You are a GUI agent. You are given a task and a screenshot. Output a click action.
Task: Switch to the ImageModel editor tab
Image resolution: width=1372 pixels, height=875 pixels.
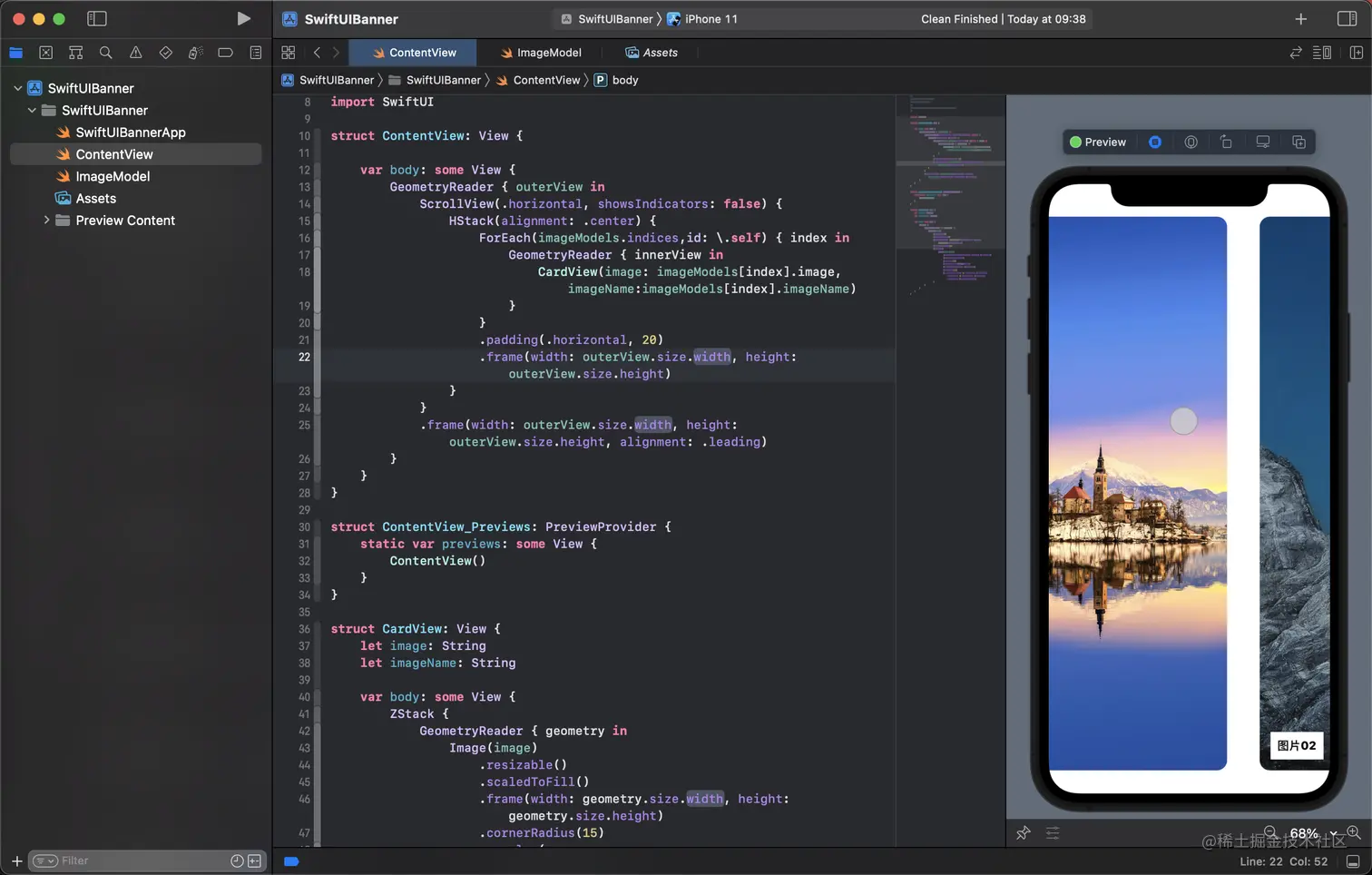tap(541, 53)
